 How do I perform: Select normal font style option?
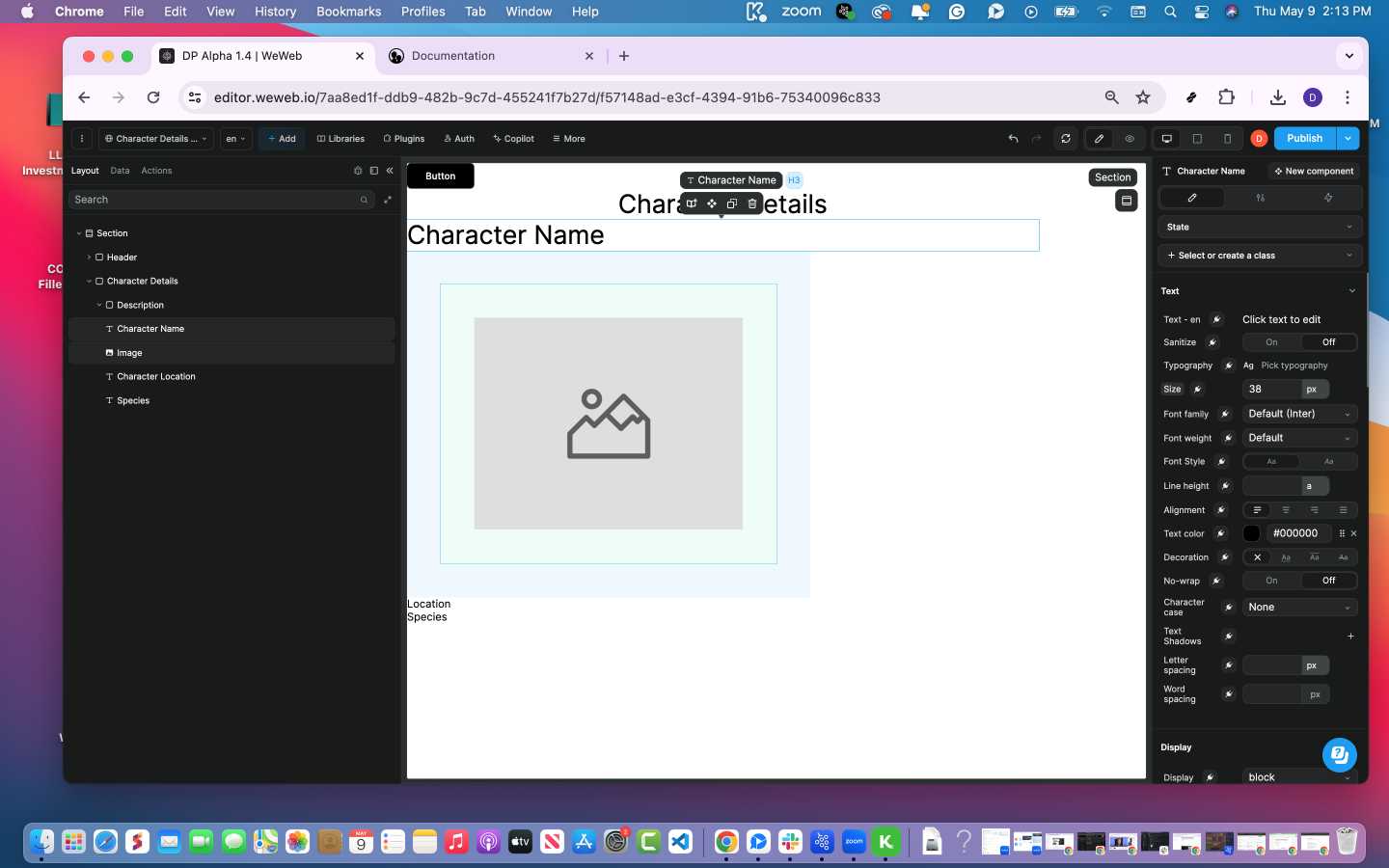[x=1271, y=462]
